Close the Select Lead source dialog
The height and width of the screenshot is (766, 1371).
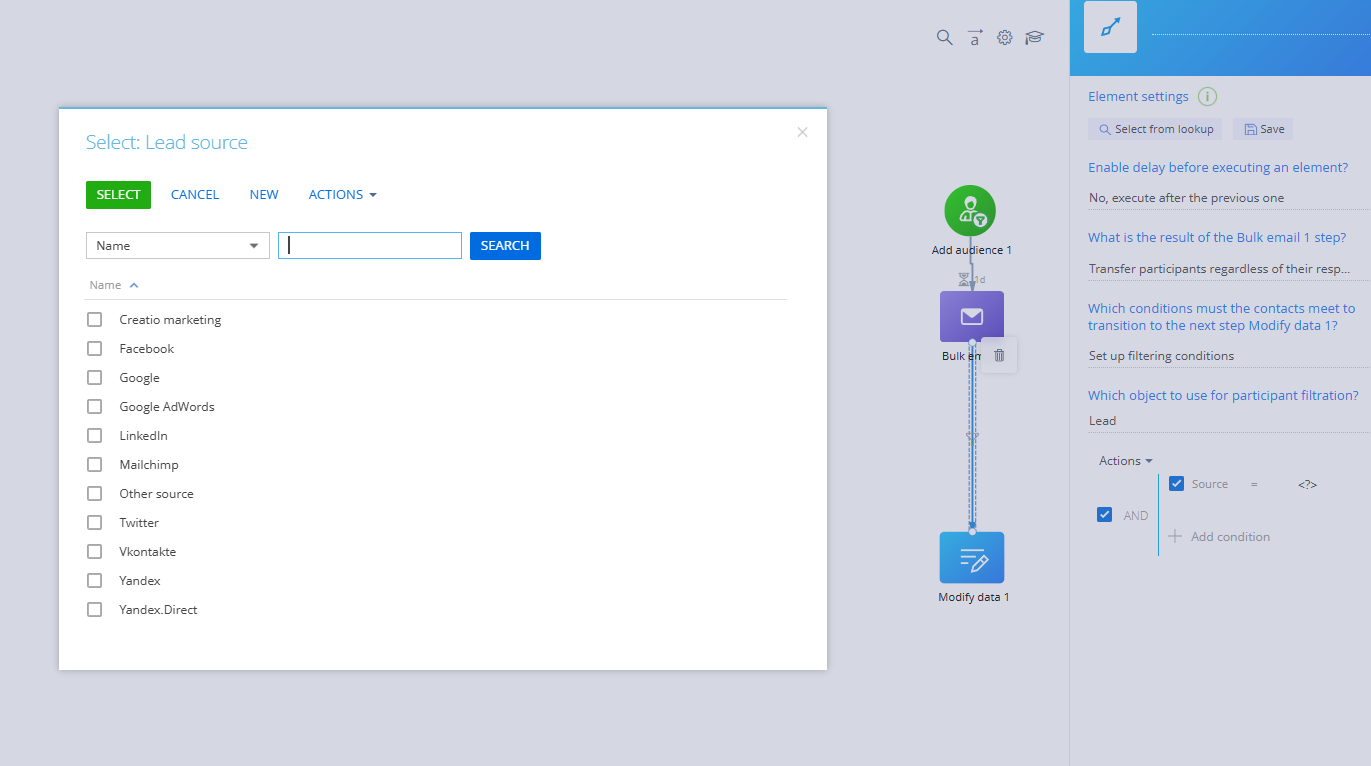click(x=802, y=132)
